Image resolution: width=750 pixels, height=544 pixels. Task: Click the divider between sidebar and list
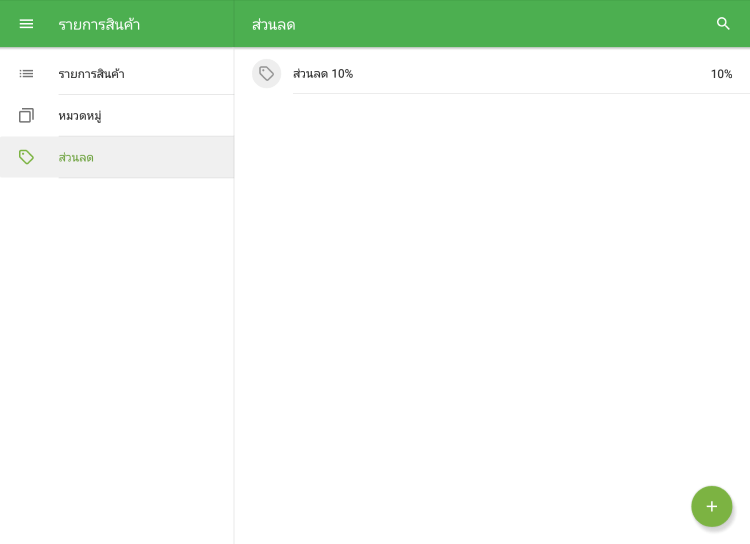pyautogui.click(x=234, y=300)
